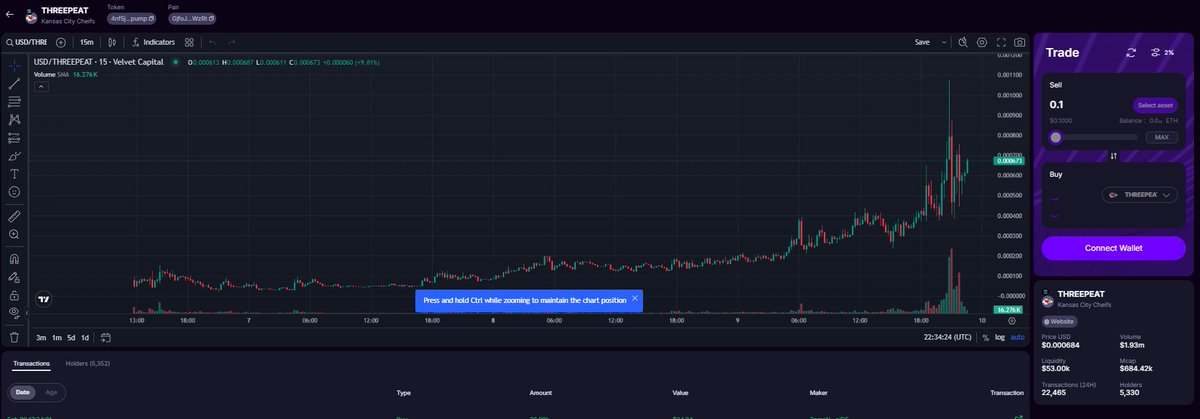Switch to the Transactions tab
This screenshot has height=419, width=1200.
point(31,363)
